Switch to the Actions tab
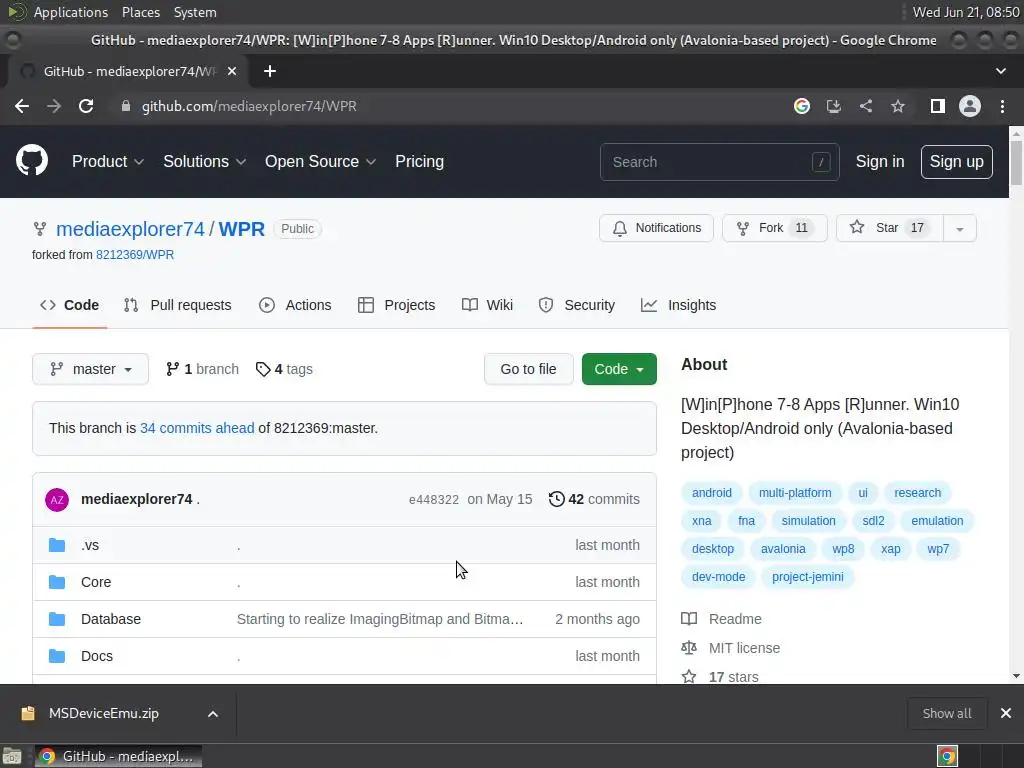1024x768 pixels. click(x=295, y=305)
